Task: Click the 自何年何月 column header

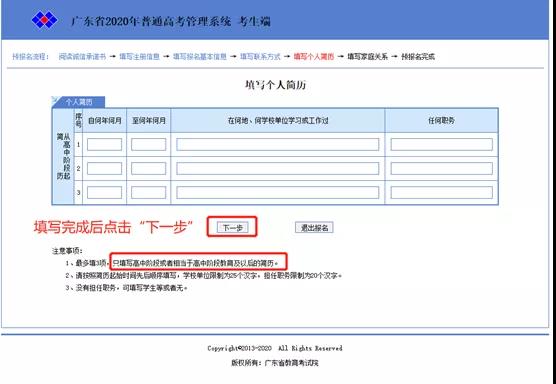Action: point(104,121)
